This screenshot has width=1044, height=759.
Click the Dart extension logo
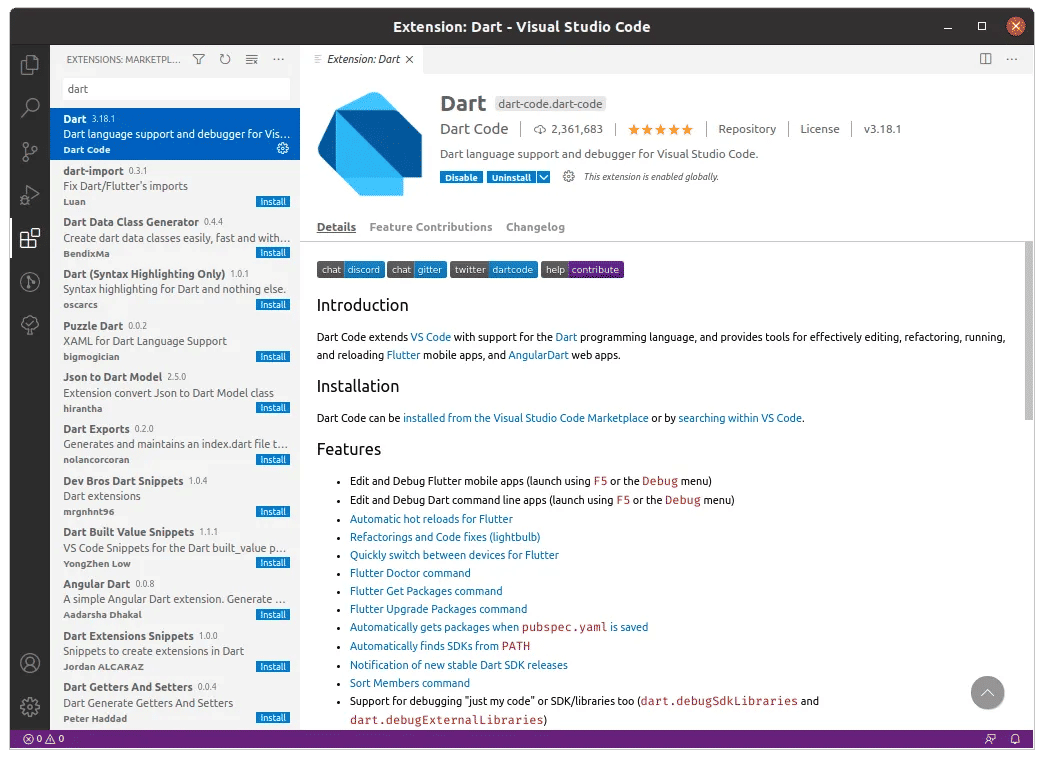point(370,143)
